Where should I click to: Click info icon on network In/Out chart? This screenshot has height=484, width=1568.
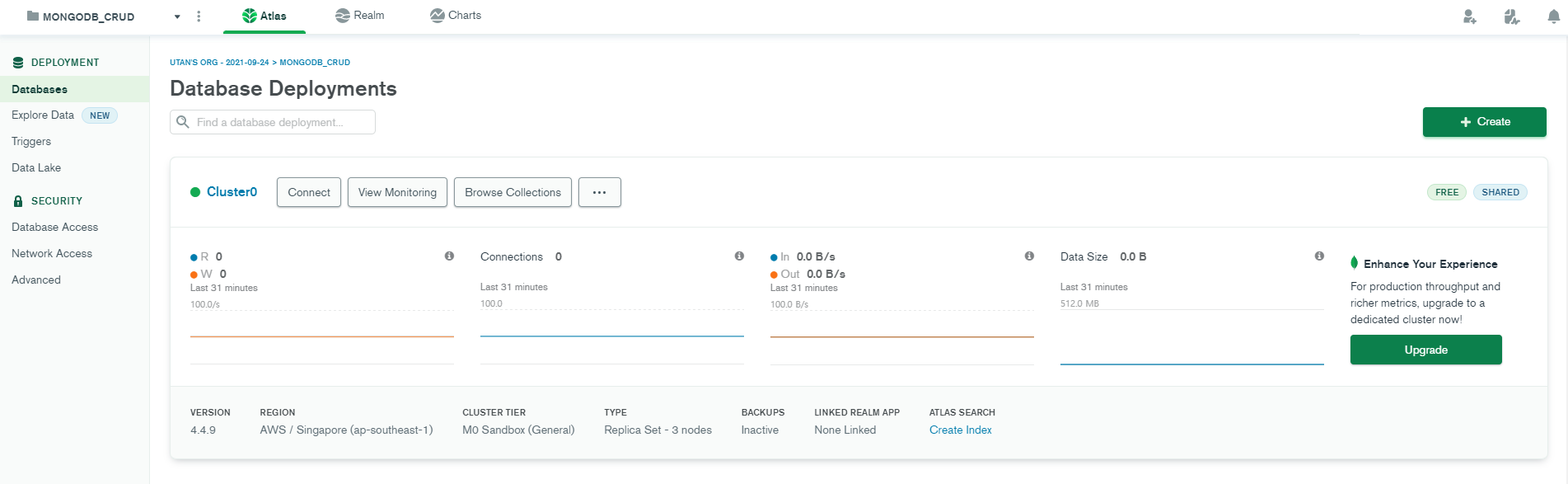(x=1029, y=256)
